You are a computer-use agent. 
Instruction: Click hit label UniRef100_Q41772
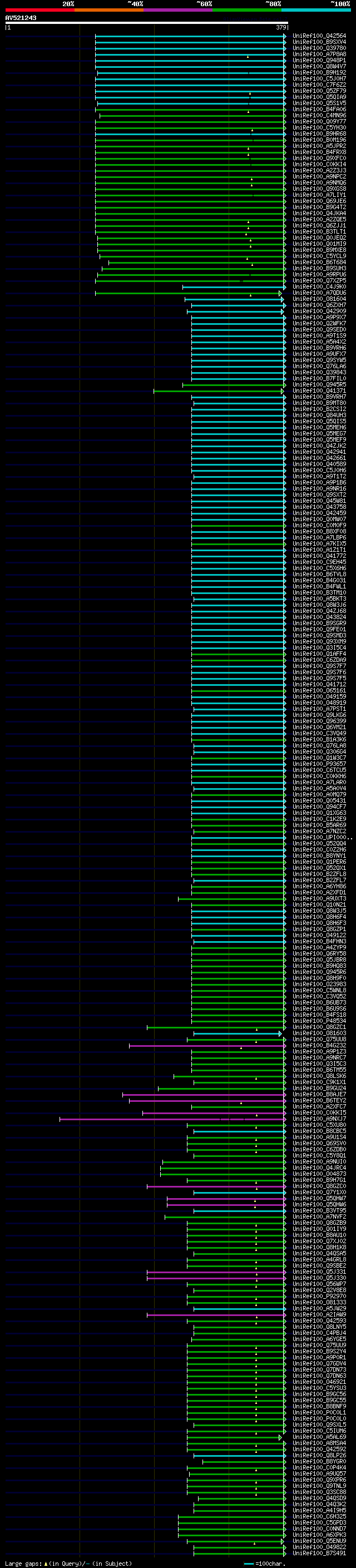tap(319, 556)
